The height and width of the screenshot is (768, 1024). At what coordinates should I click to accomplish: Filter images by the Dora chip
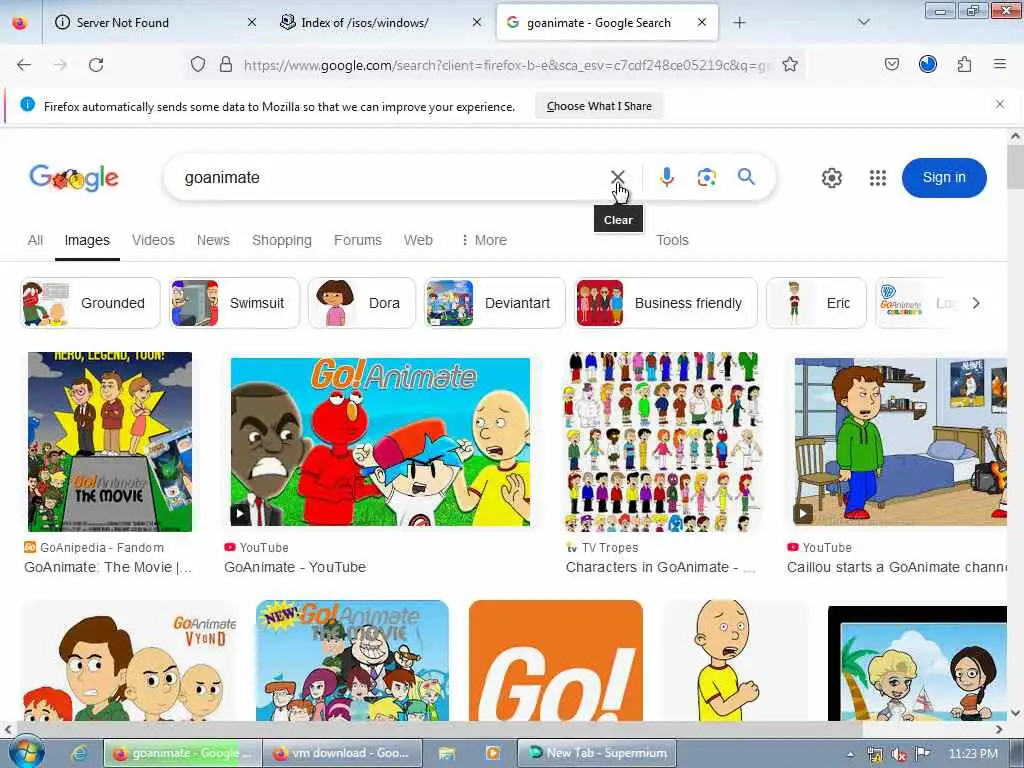pyautogui.click(x=362, y=303)
